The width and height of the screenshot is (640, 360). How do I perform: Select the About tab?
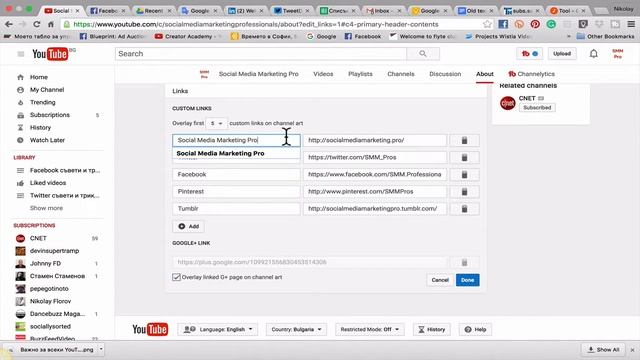tap(484, 74)
